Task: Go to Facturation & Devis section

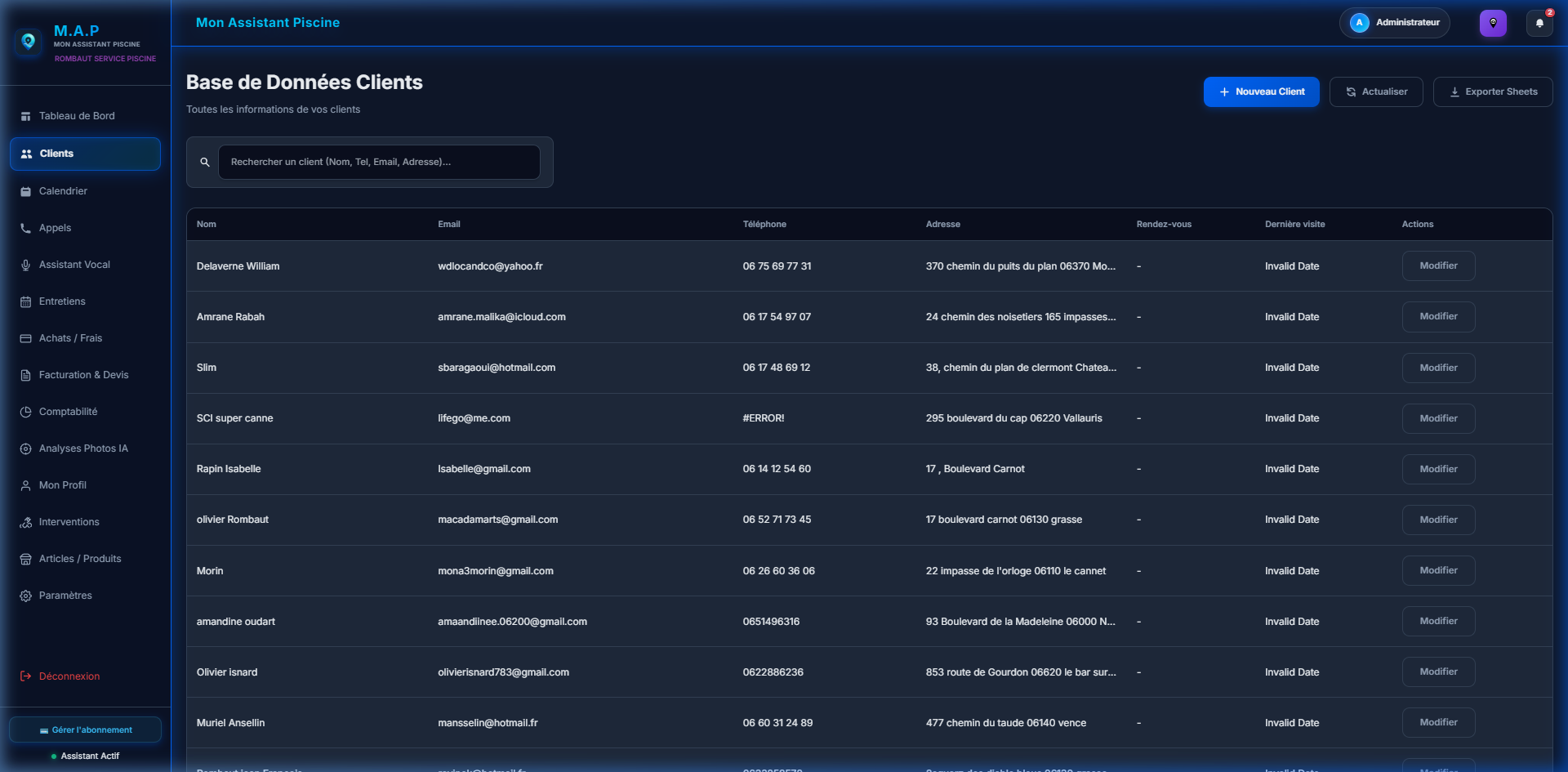Action: tap(83, 375)
